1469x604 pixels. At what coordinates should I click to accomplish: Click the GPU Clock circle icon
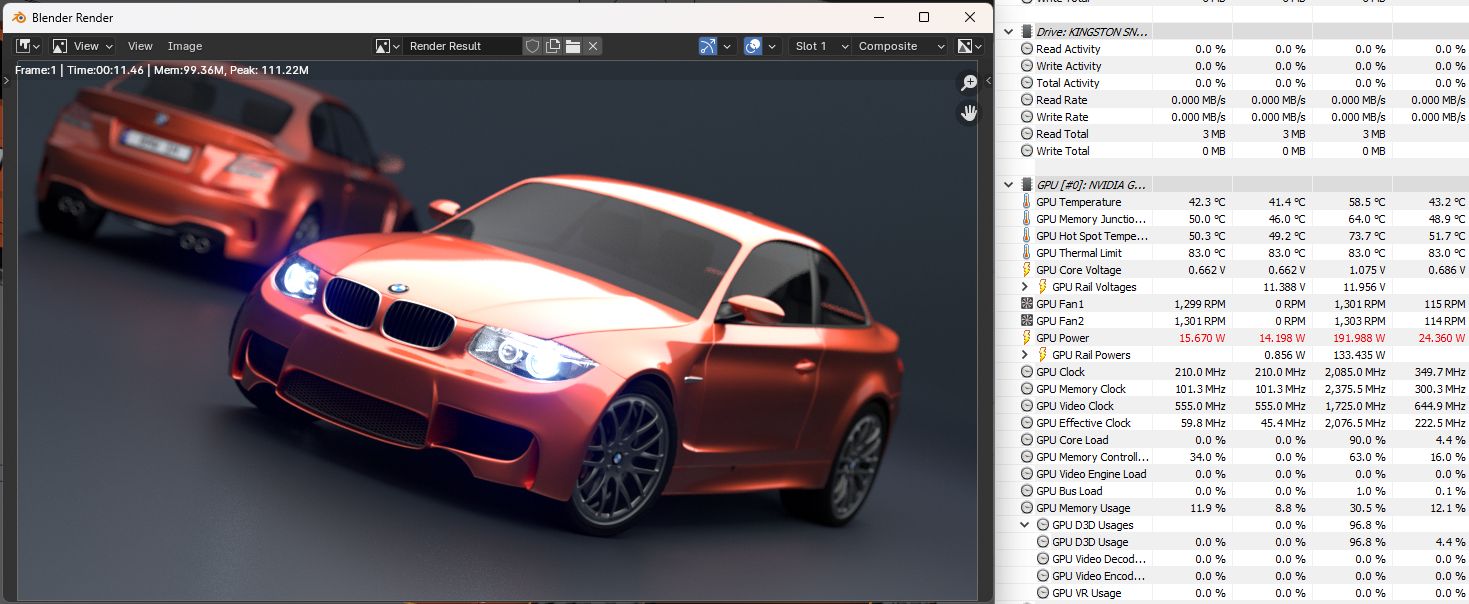click(1027, 372)
